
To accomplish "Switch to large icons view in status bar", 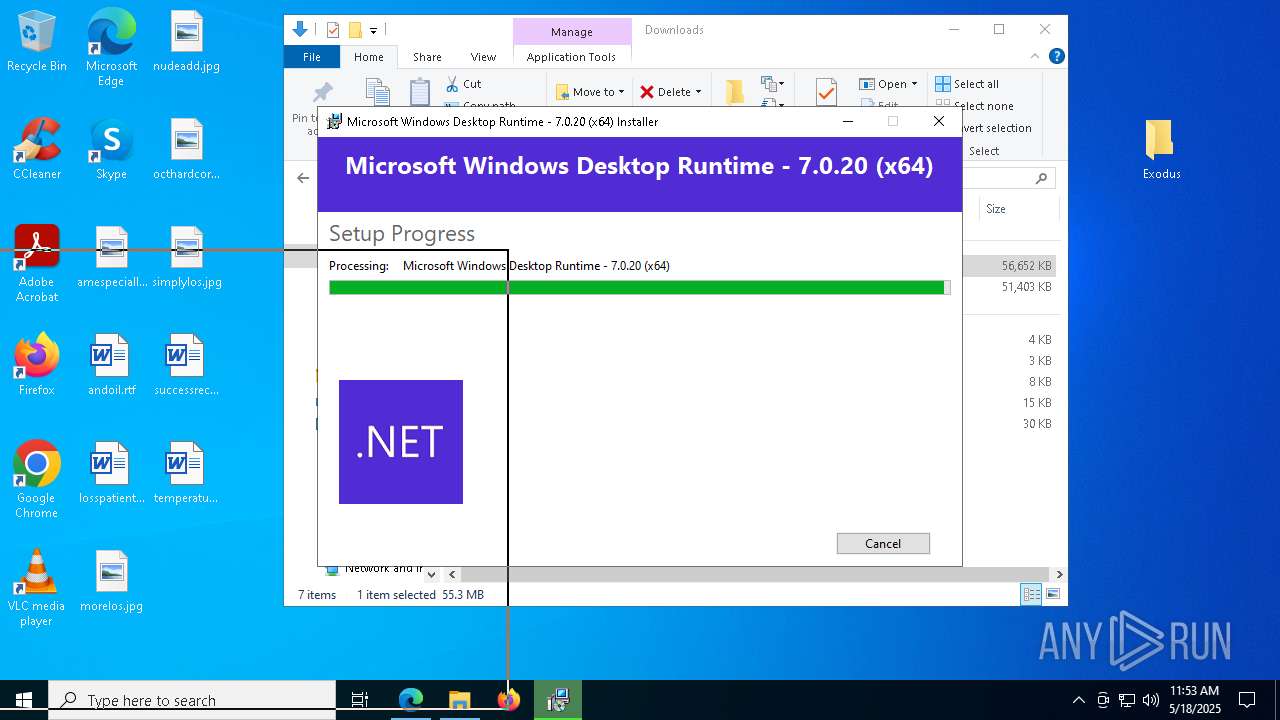I will tap(1052, 594).
